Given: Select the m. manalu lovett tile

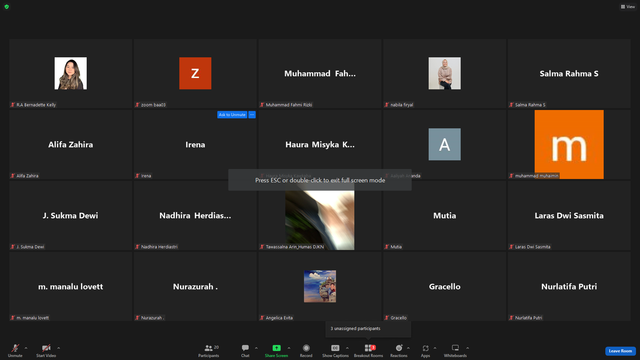Looking at the screenshot, I should [71, 287].
